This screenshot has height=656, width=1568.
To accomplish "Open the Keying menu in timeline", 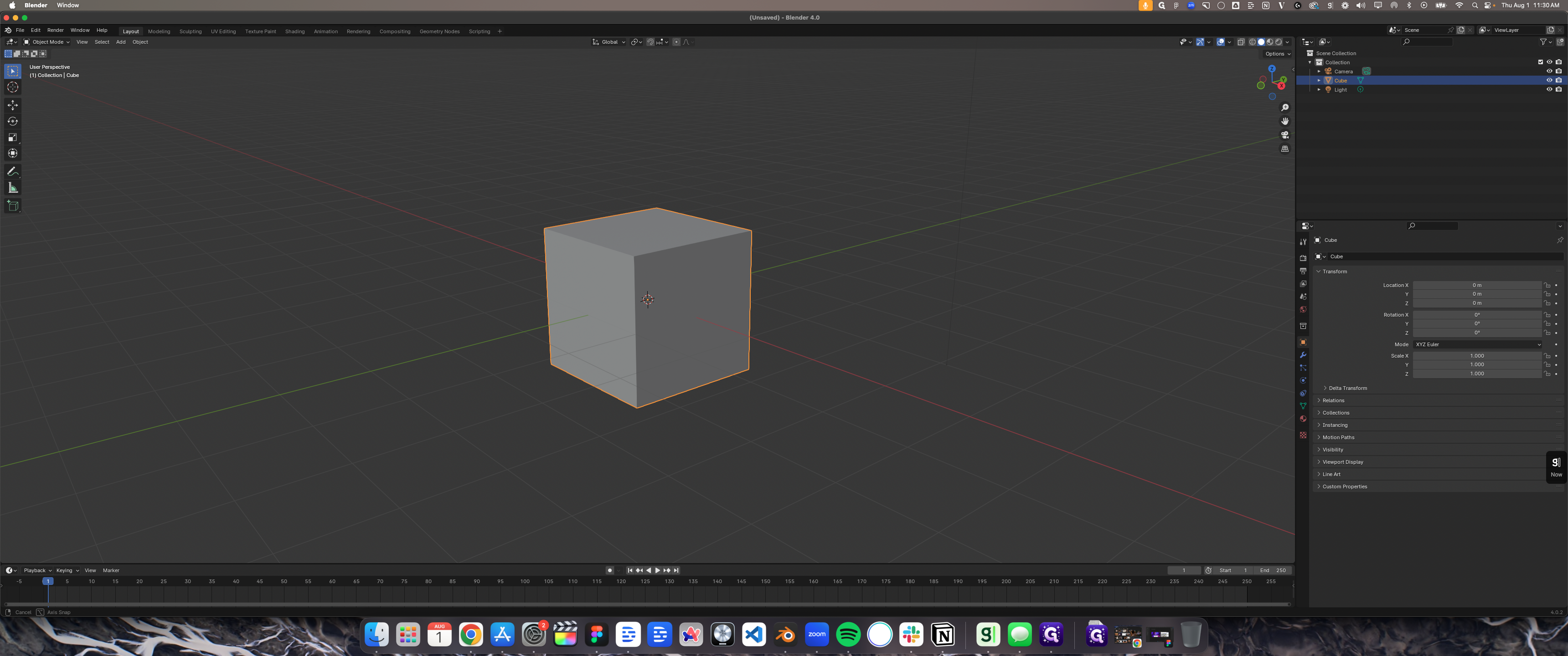I will [67, 571].
